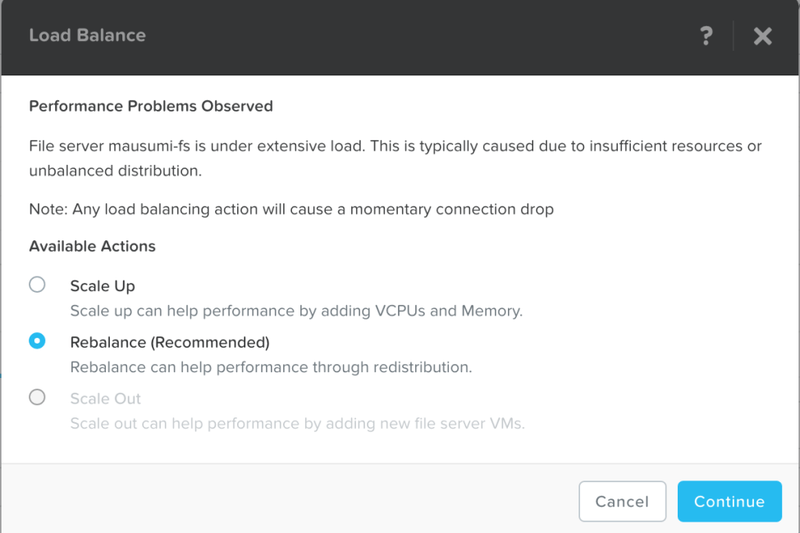Click the vertical divider beside the help icon
Screen dimensions: 800x533
tap(734, 36)
